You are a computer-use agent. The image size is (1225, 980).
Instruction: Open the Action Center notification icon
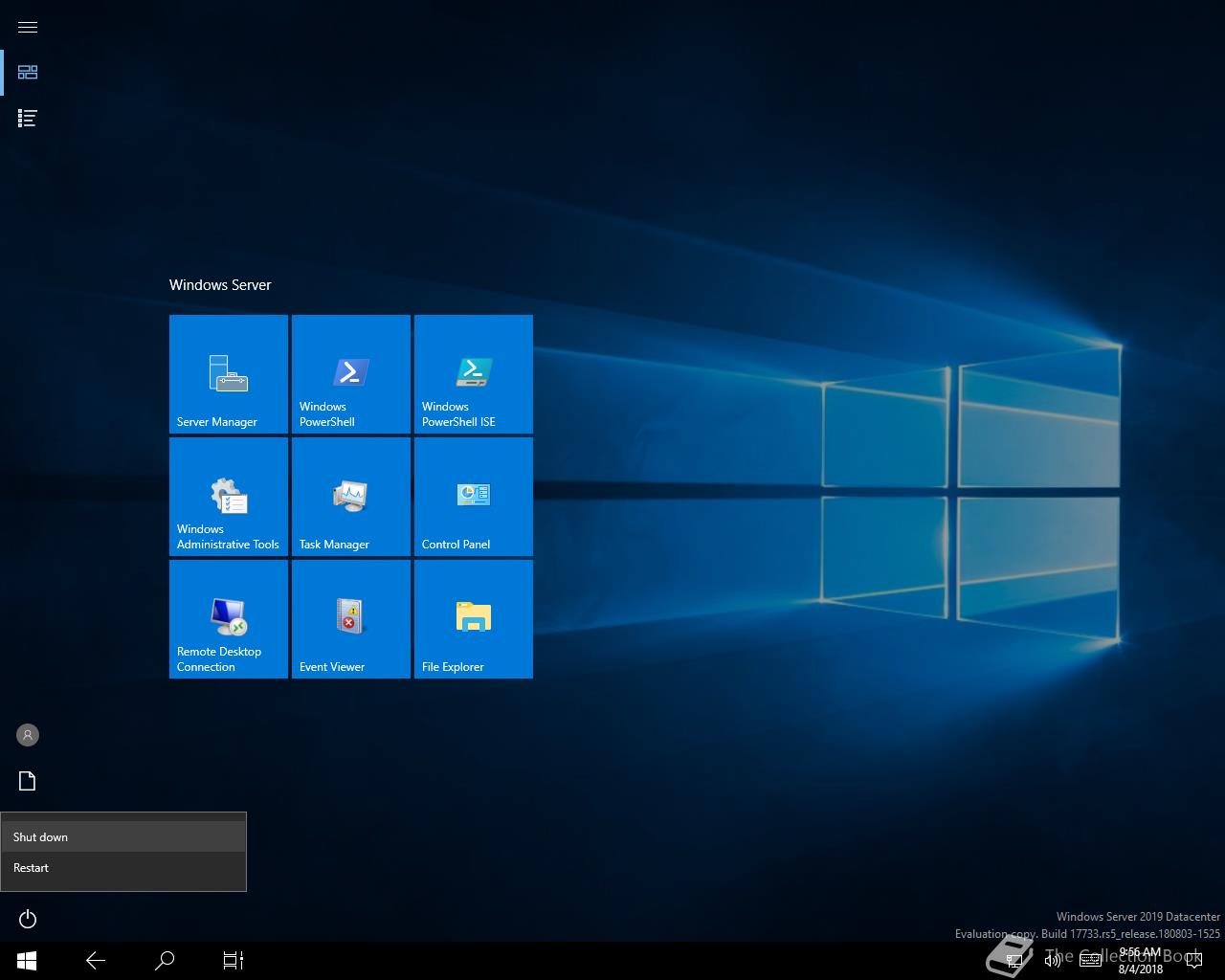tap(1194, 960)
